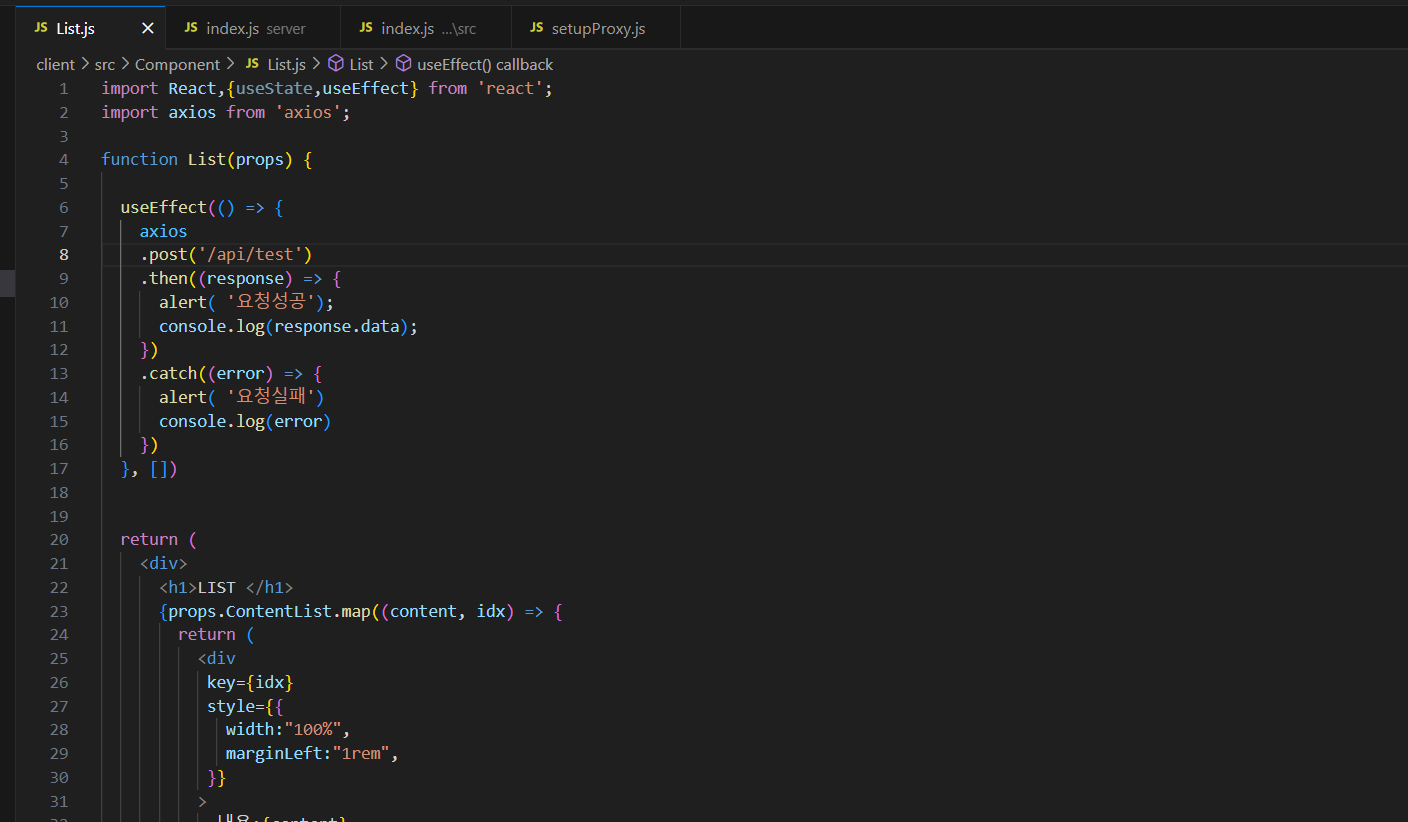Click <div> tag on line 21
Image resolution: width=1408 pixels, height=822 pixels.
[x=163, y=563]
